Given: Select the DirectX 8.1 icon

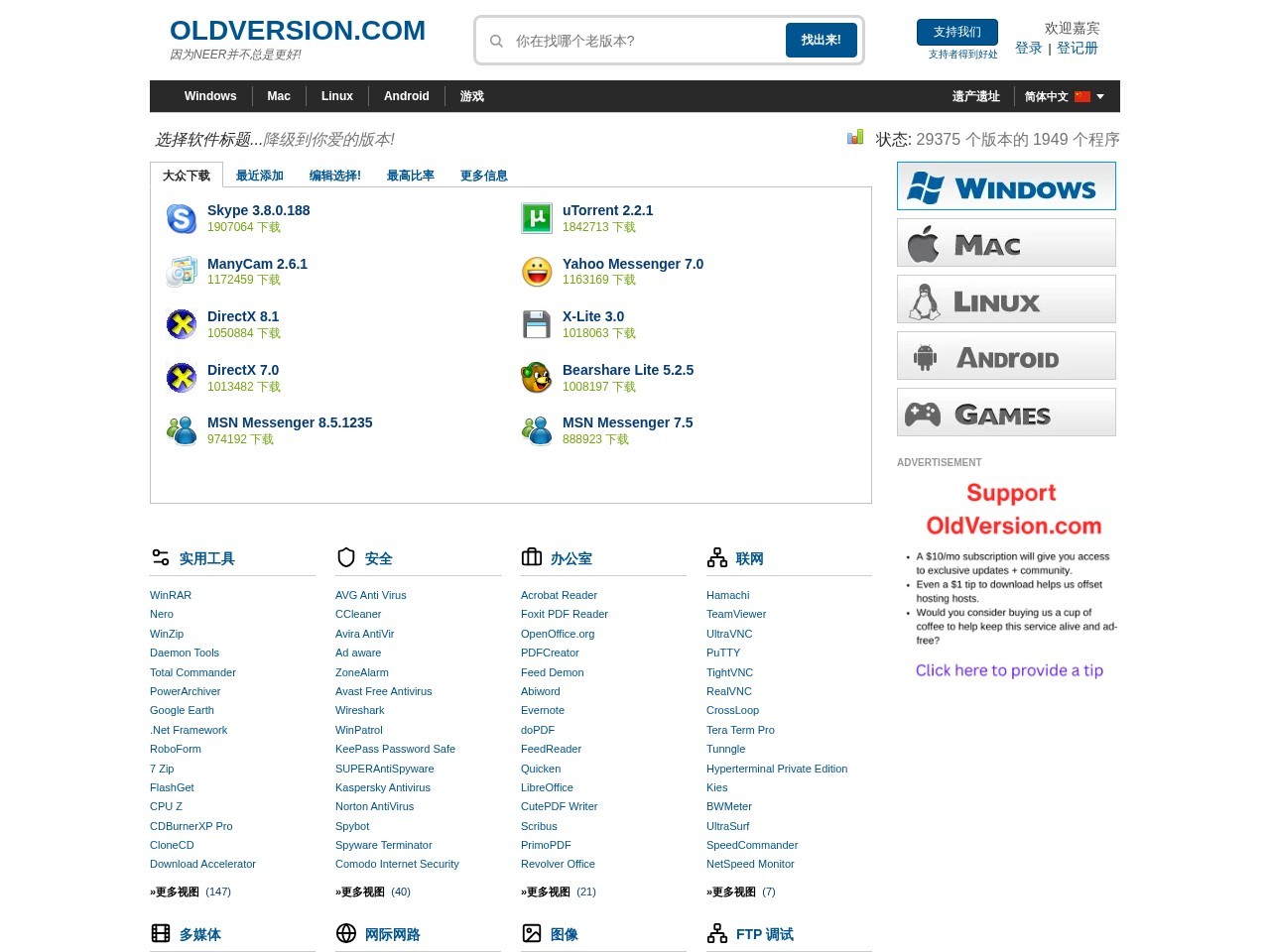Looking at the screenshot, I should point(182,324).
